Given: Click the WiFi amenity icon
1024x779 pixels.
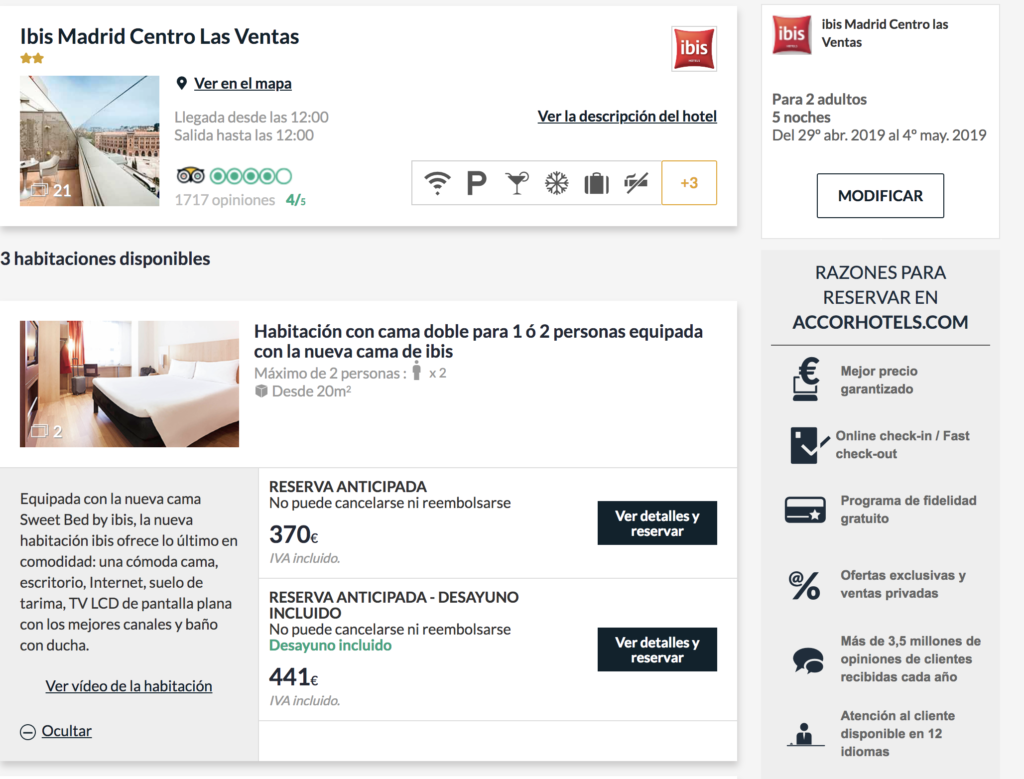Looking at the screenshot, I should 437,183.
